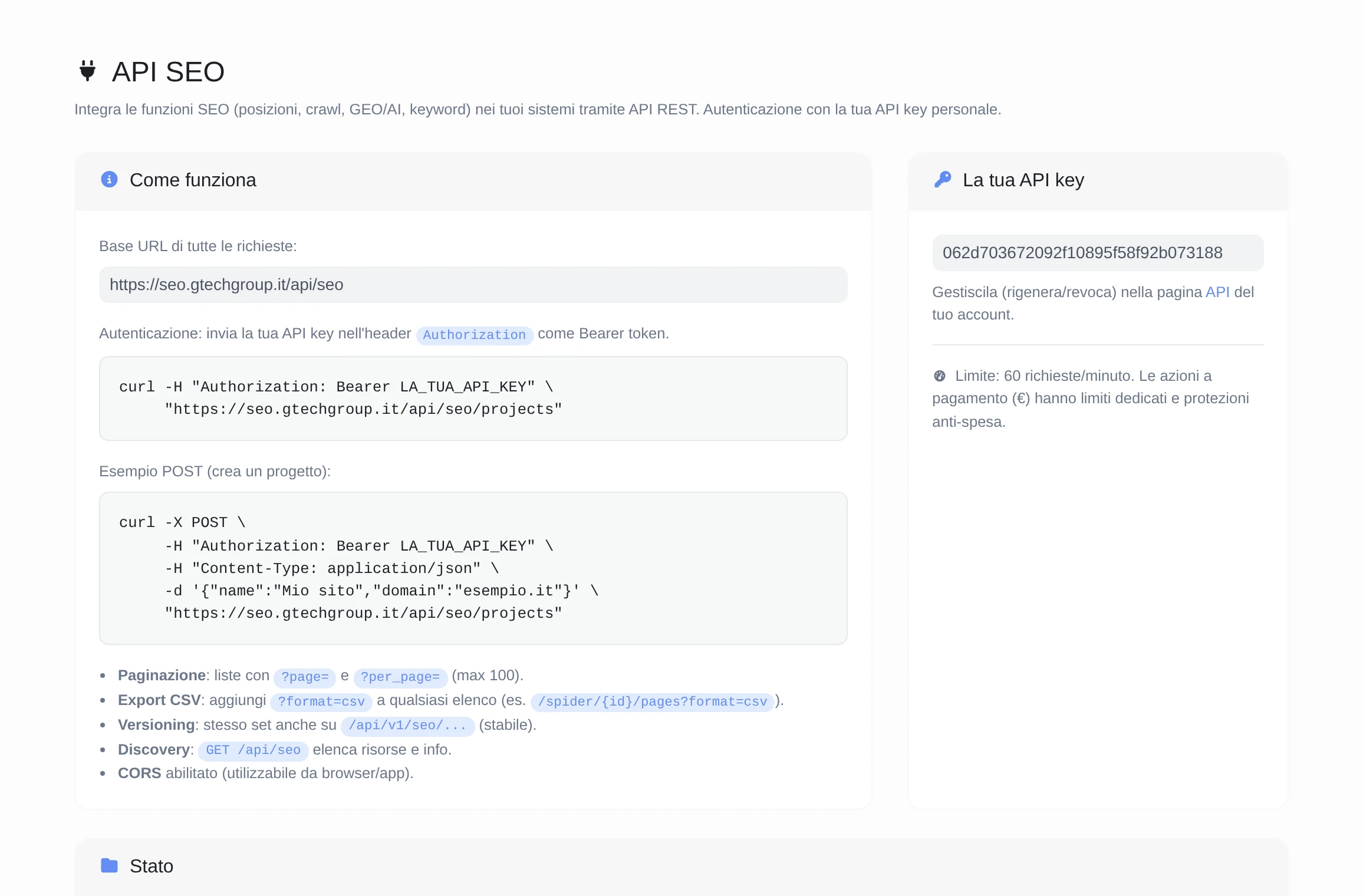Screen dimensions: 1363x896
Task: Click the Authorization code badge
Action: pyautogui.click(x=475, y=335)
